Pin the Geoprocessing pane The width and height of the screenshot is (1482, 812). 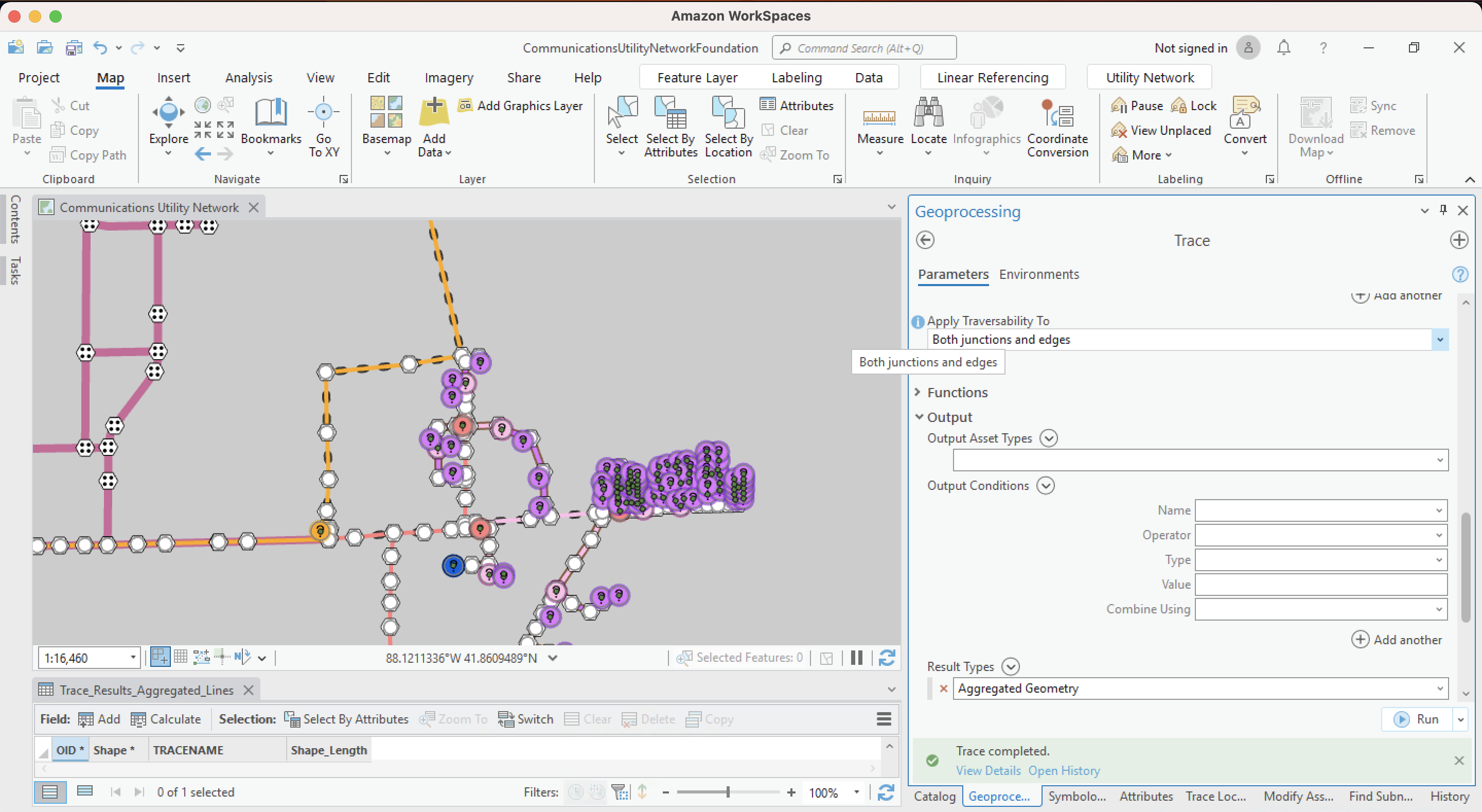coord(1443,210)
